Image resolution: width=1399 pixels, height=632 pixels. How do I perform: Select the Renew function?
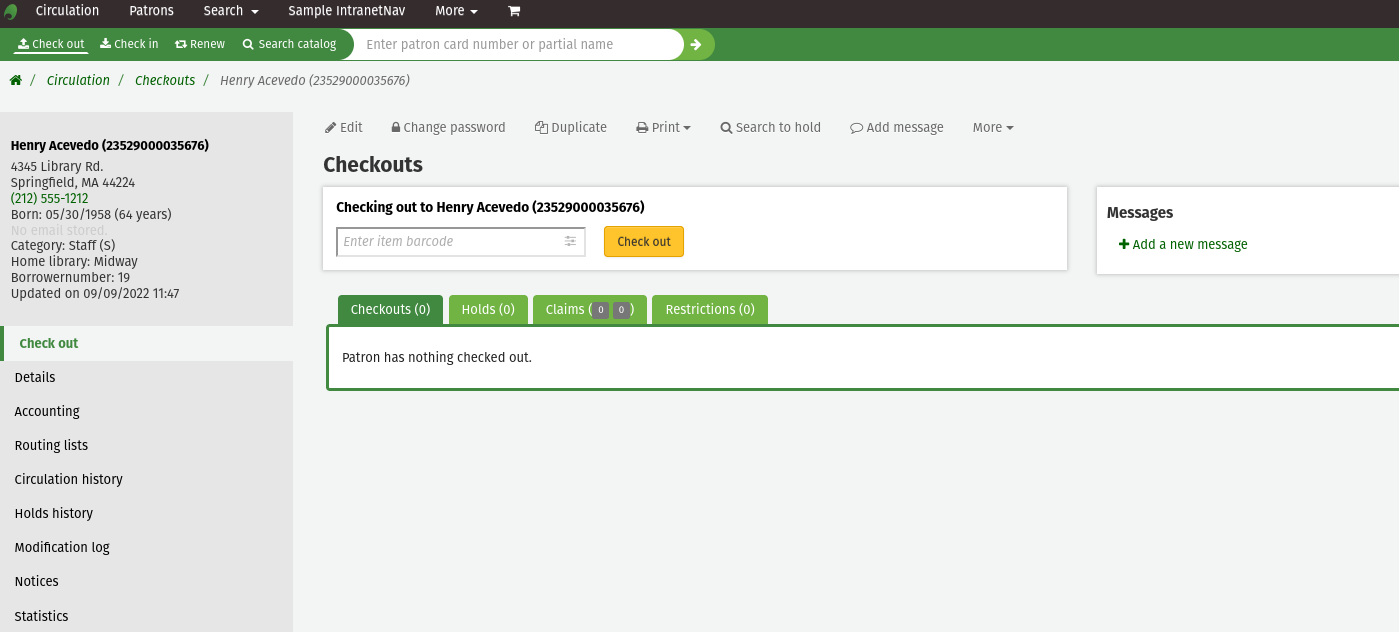point(199,44)
